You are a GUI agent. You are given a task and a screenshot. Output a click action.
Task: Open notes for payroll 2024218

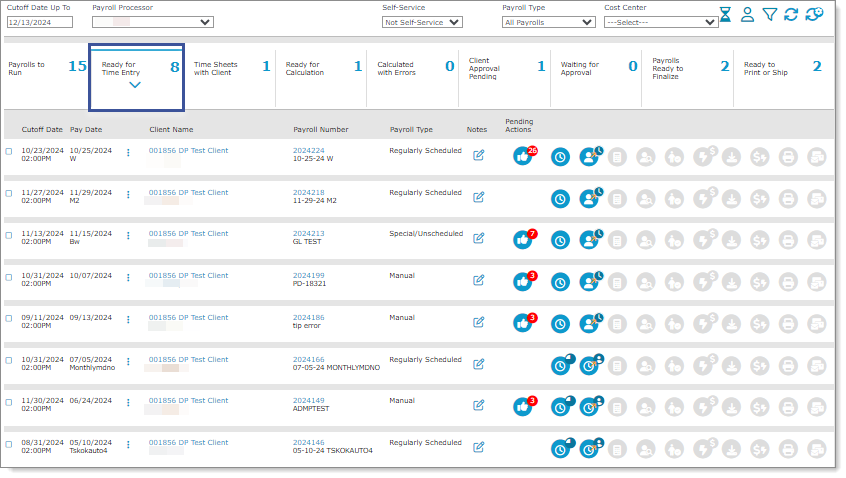click(x=479, y=197)
